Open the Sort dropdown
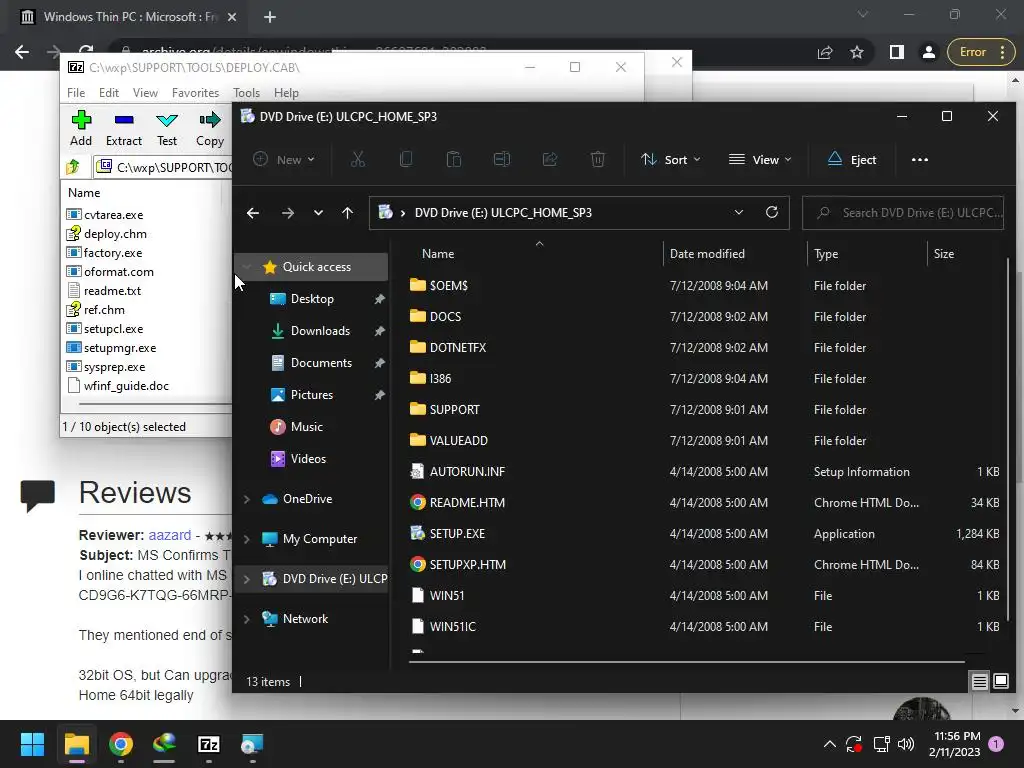The image size is (1024, 768). (x=671, y=159)
